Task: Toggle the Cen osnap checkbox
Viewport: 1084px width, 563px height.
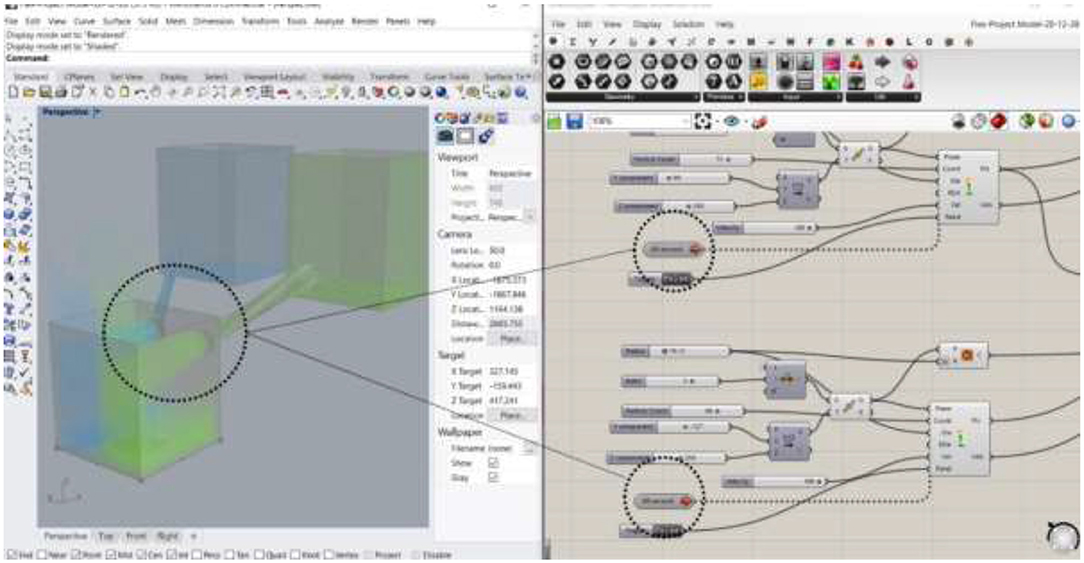Action: point(141,555)
